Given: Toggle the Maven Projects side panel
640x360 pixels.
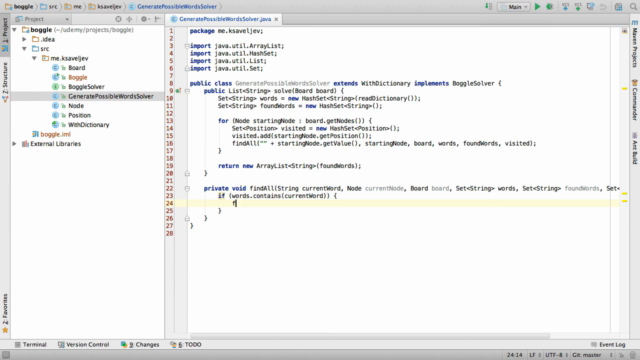Looking at the screenshot, I should tap(635, 45).
